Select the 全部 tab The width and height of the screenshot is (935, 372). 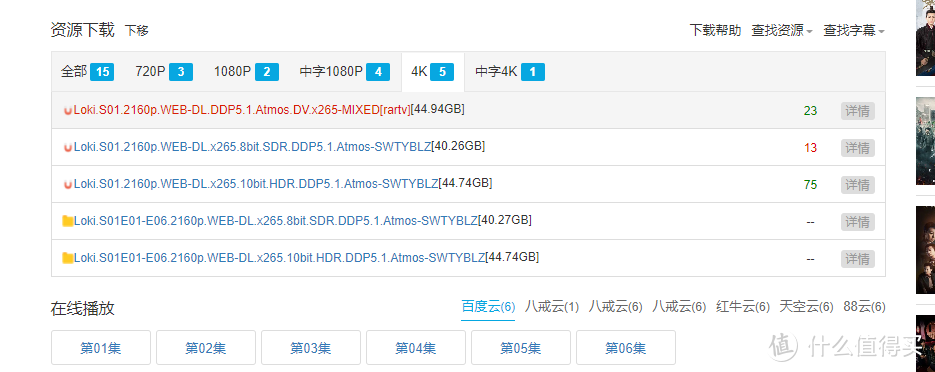pyautogui.click(x=87, y=72)
